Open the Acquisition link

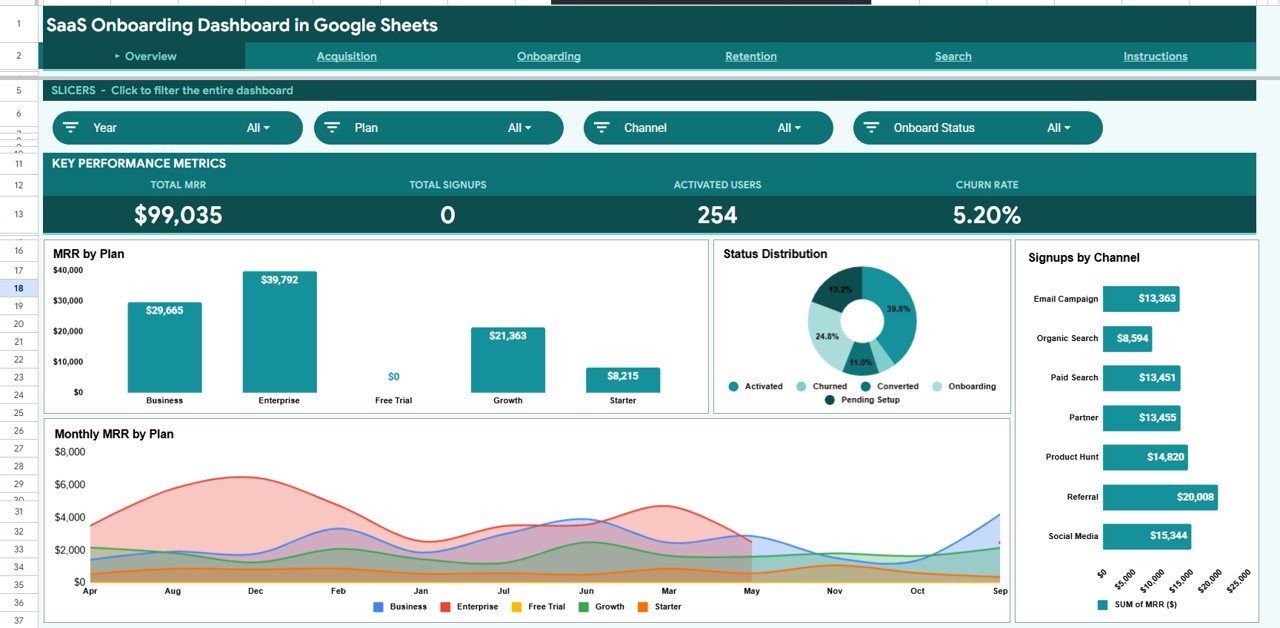(x=347, y=56)
